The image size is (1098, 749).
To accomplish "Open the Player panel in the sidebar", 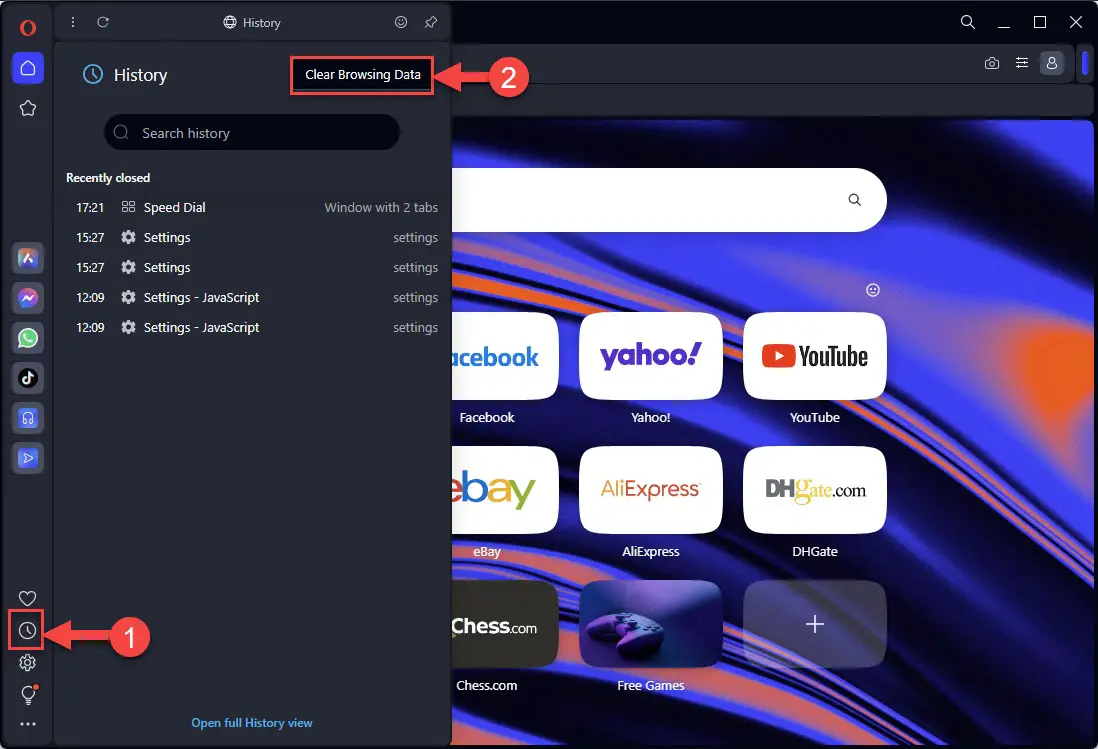I will pyautogui.click(x=27, y=417).
